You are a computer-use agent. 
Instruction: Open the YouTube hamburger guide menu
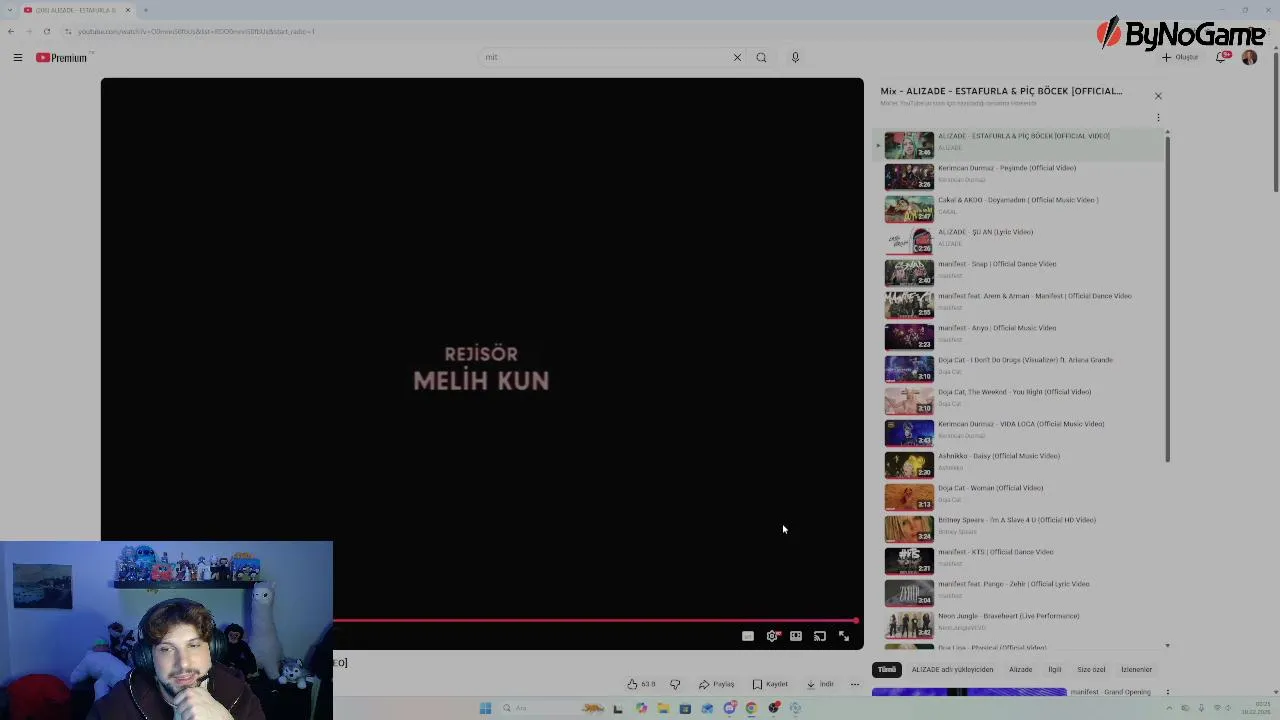click(x=17, y=58)
